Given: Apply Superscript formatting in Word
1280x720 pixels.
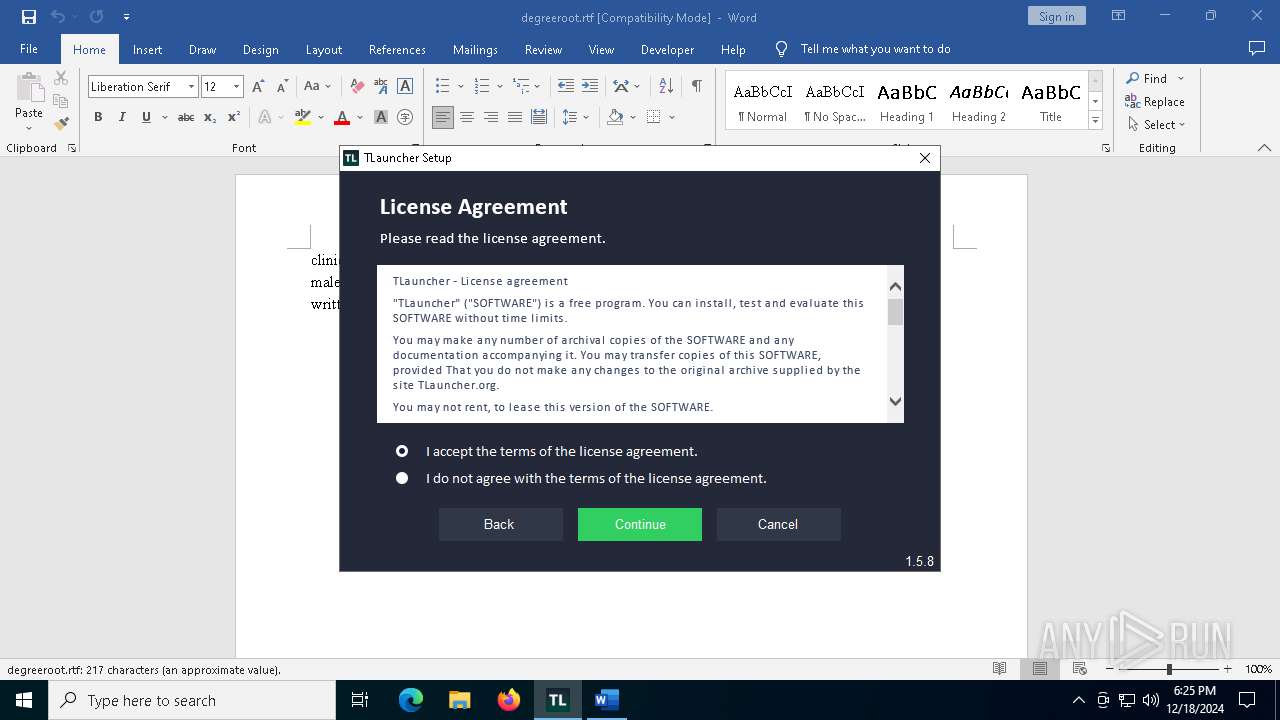Looking at the screenshot, I should click(x=234, y=117).
